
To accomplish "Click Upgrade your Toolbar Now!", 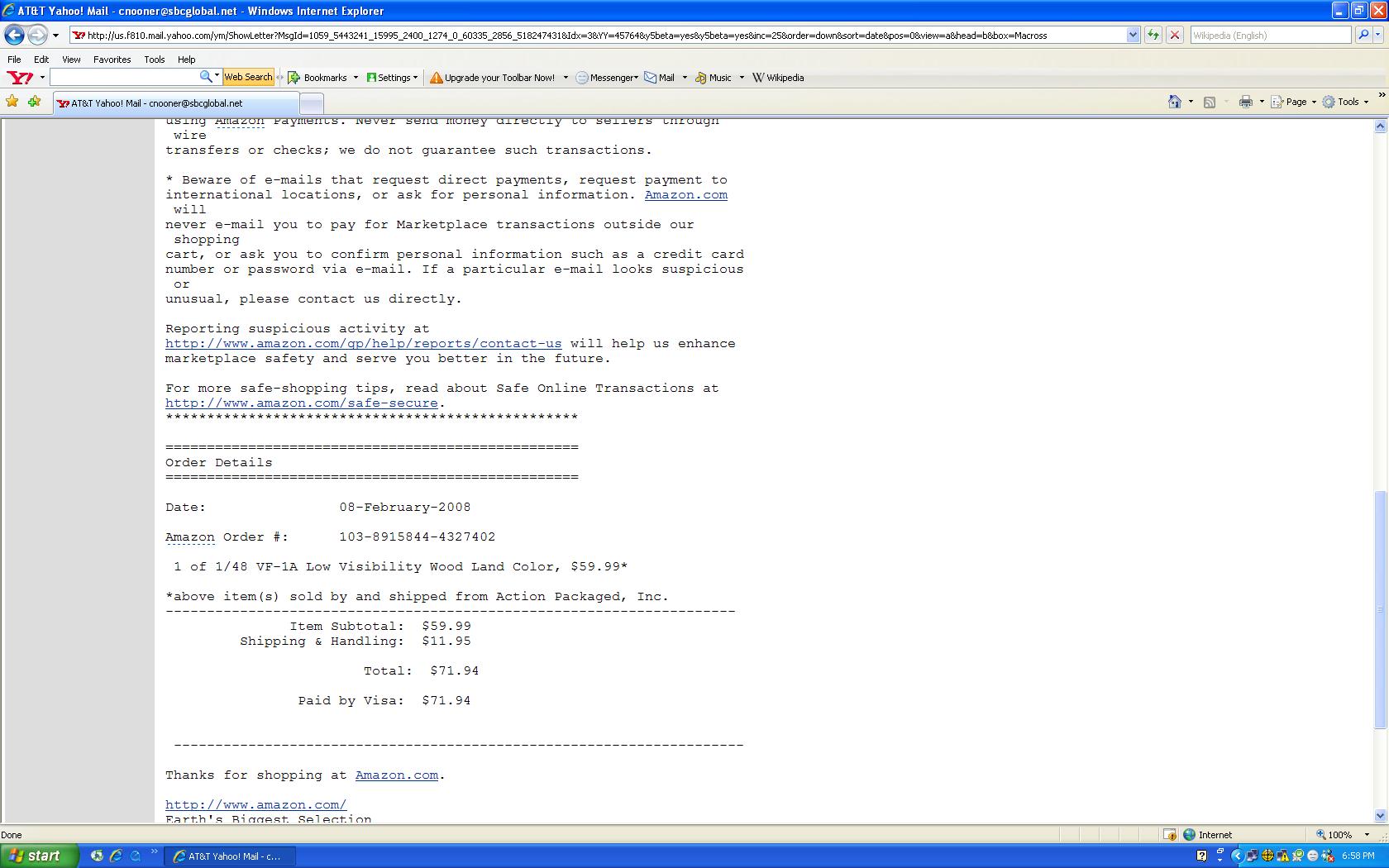I will coord(493,78).
